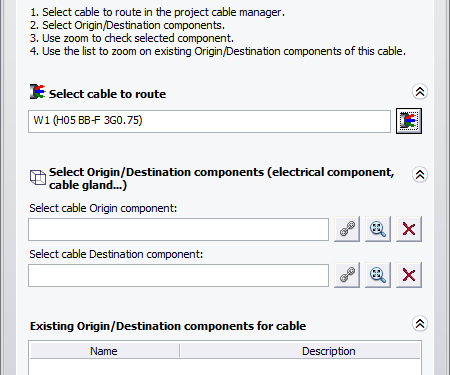Collapse the Select Origin/Destination components section
The image size is (450, 375).
420,174
